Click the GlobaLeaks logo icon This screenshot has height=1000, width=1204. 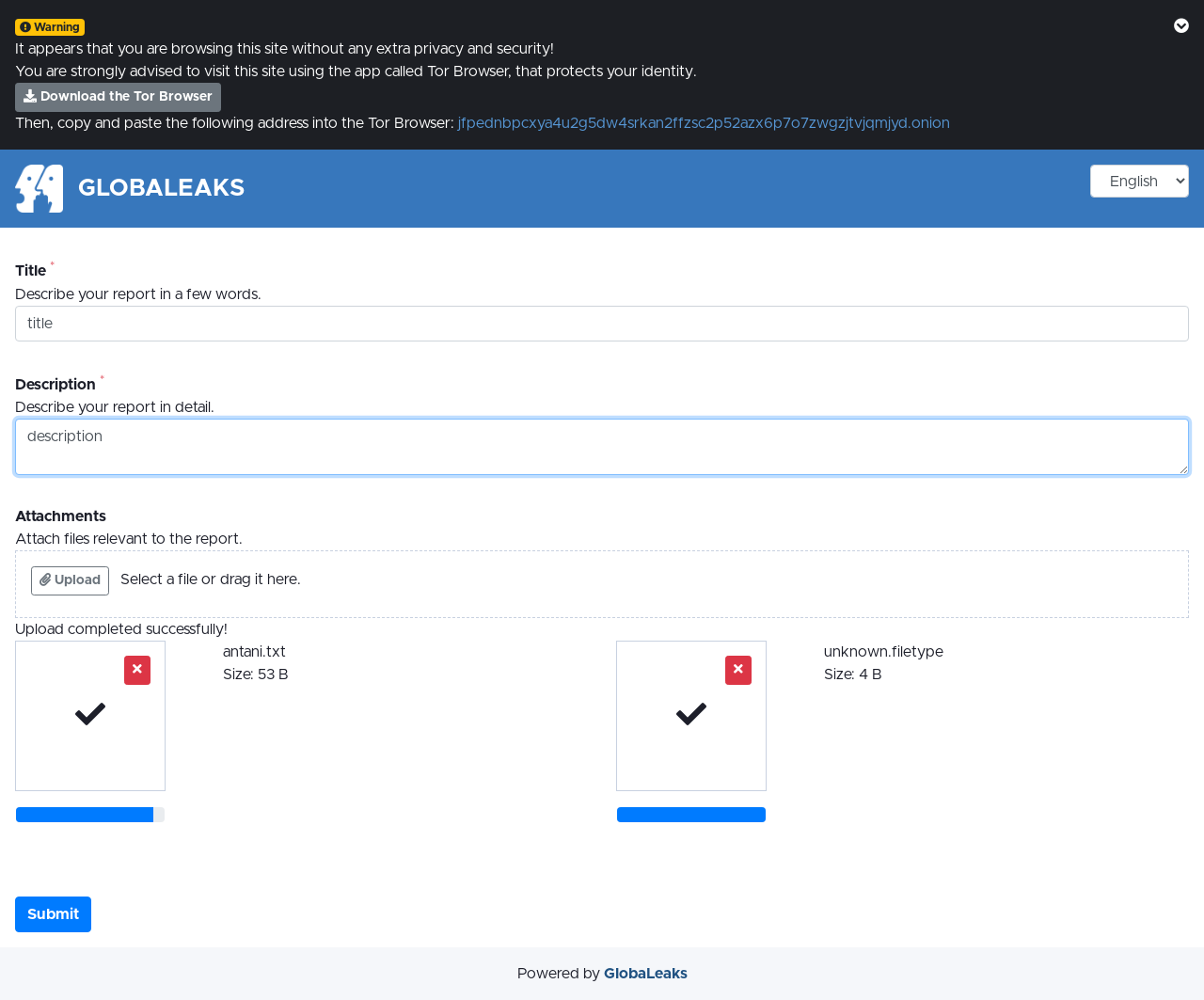(x=40, y=188)
